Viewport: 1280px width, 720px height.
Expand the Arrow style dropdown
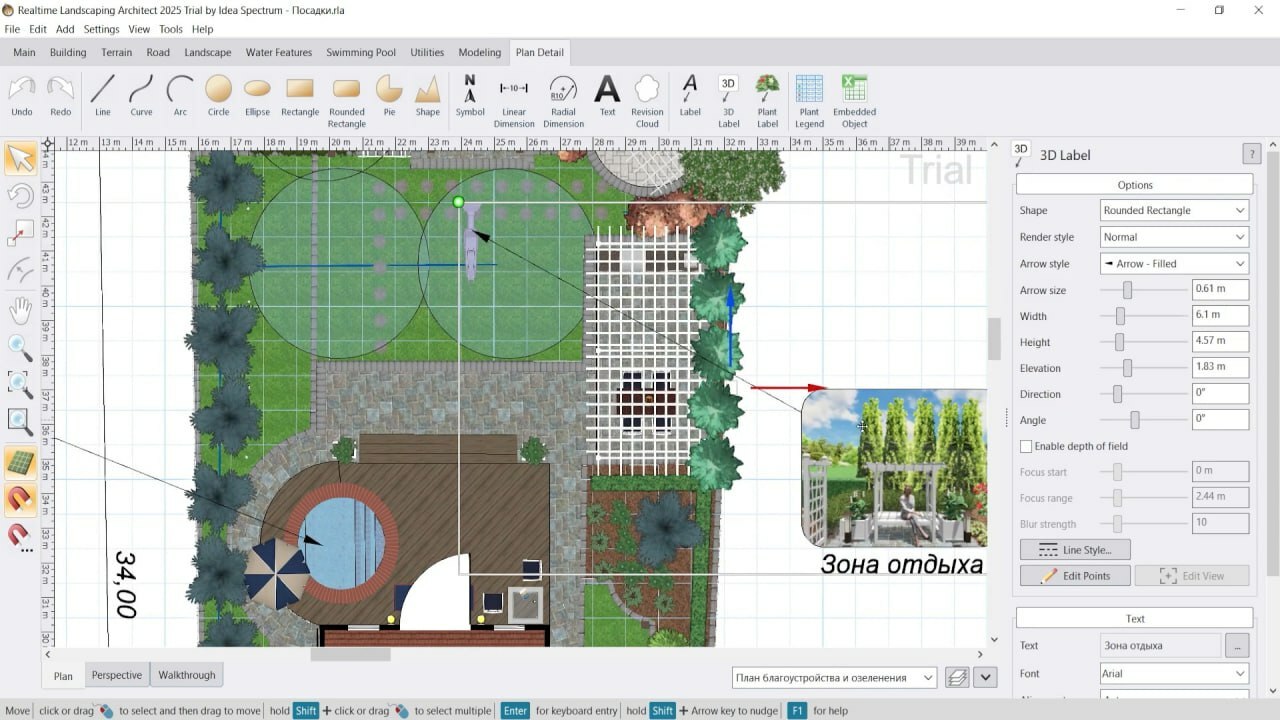[1174, 264]
